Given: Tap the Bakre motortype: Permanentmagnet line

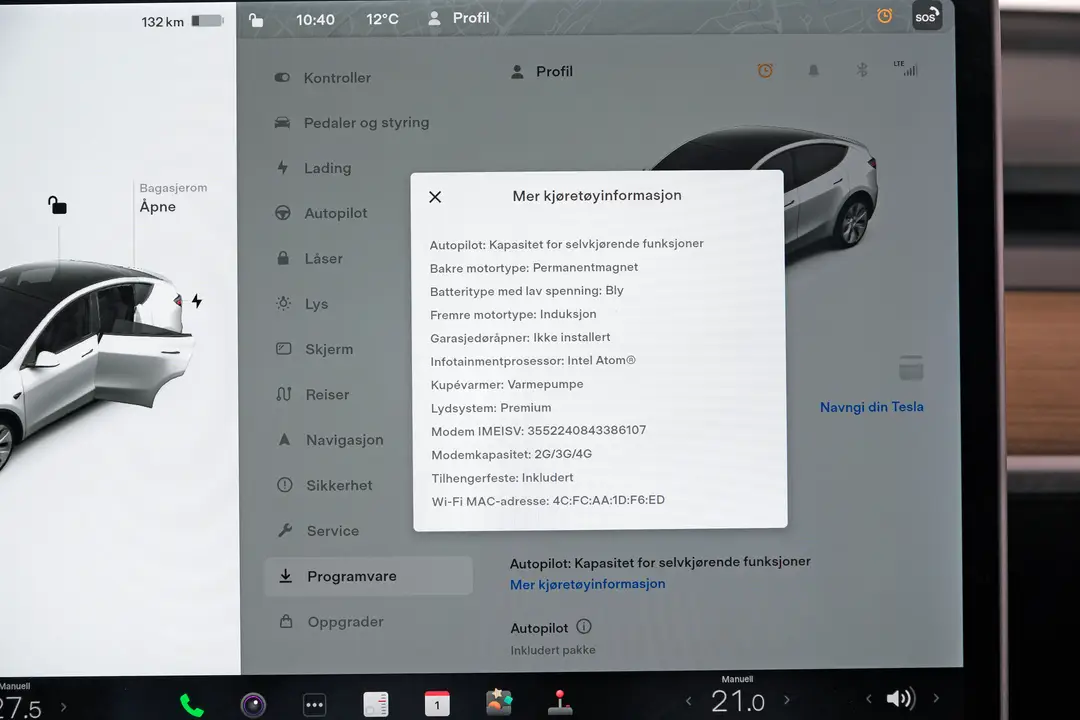Looking at the screenshot, I should coord(534,267).
